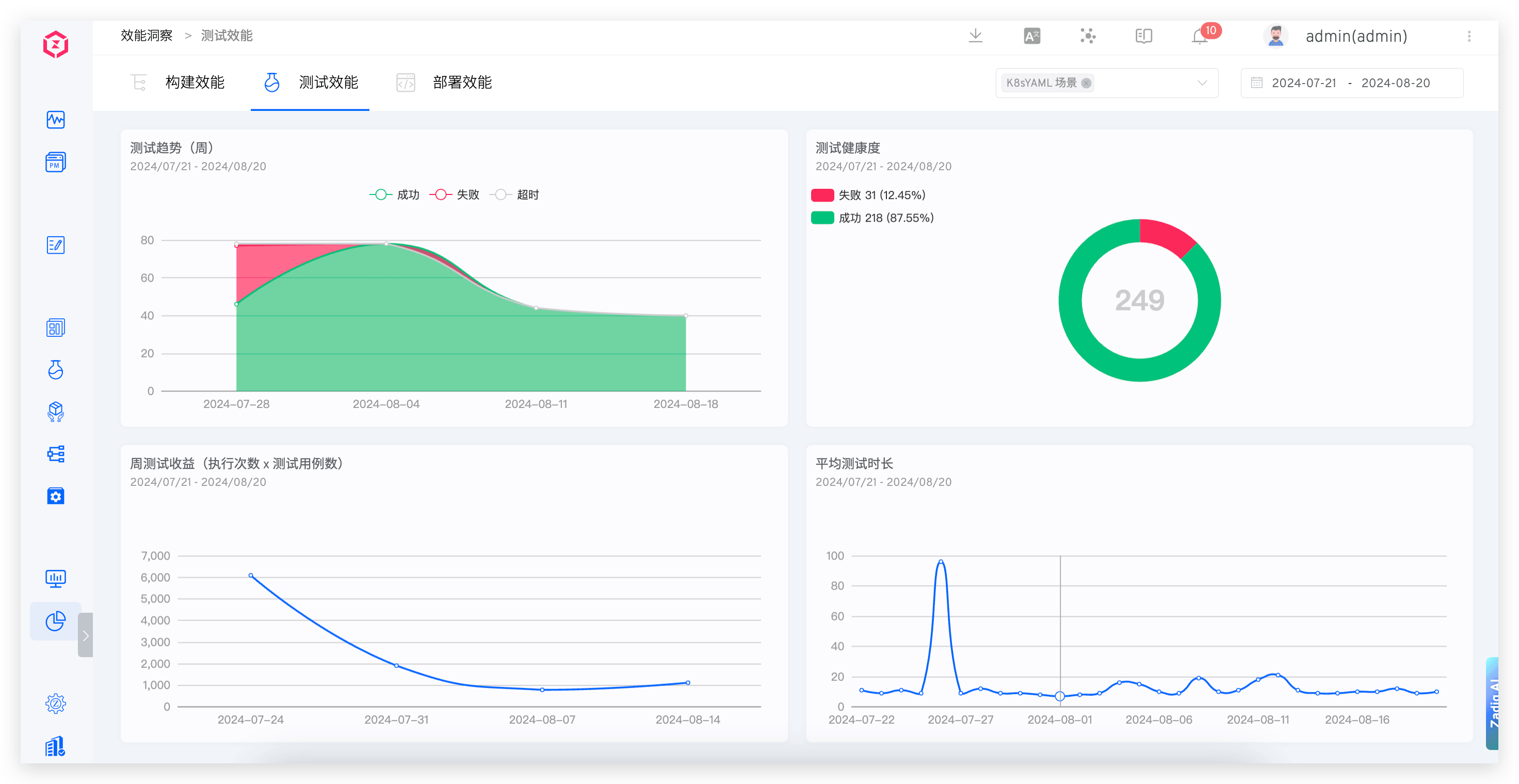Image resolution: width=1519 pixels, height=784 pixels.
Task: Open the documentation book icon
Action: 1143,37
